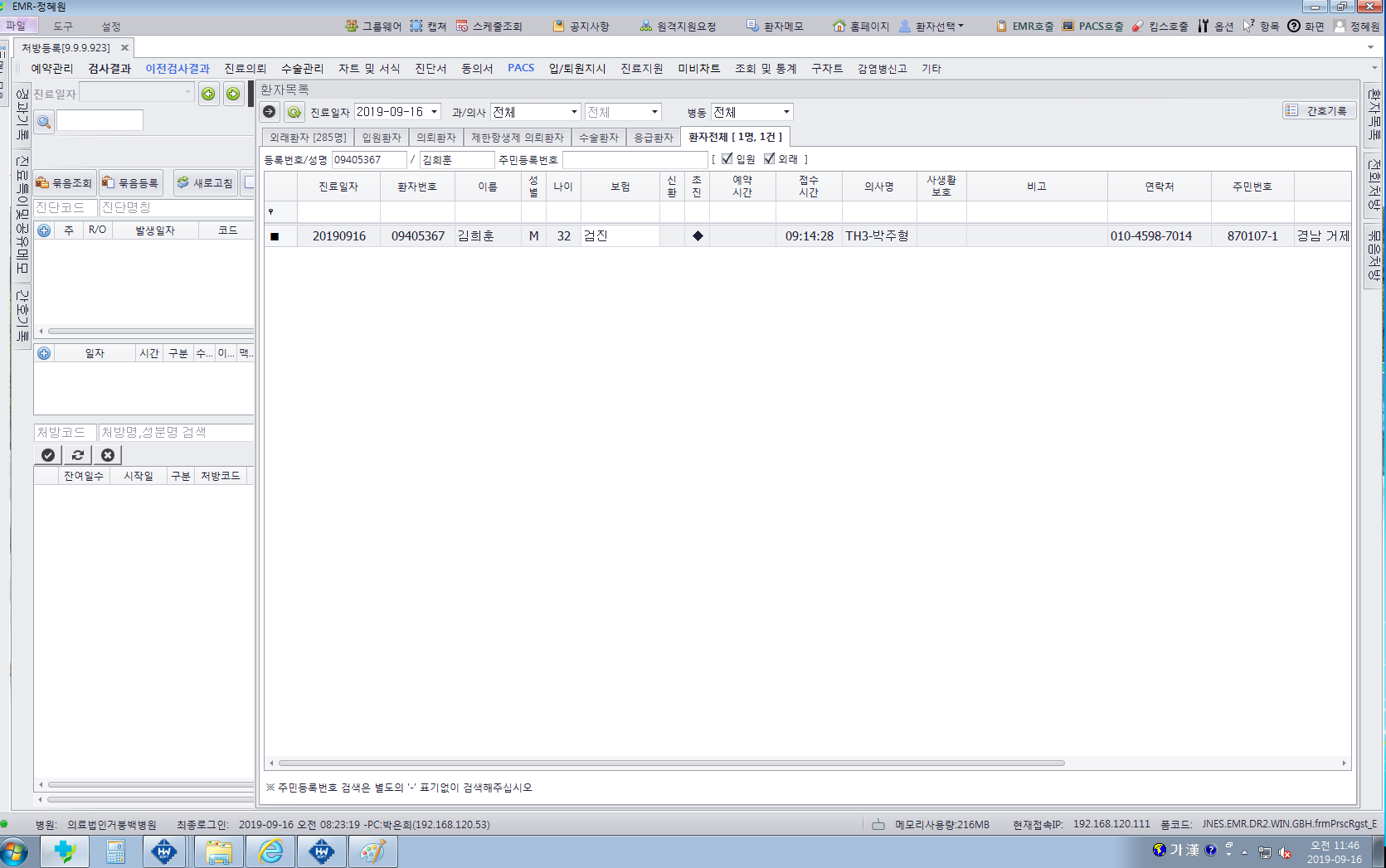The image size is (1386, 868).
Task: Open the 진료일자 date dropdown
Action: point(434,112)
